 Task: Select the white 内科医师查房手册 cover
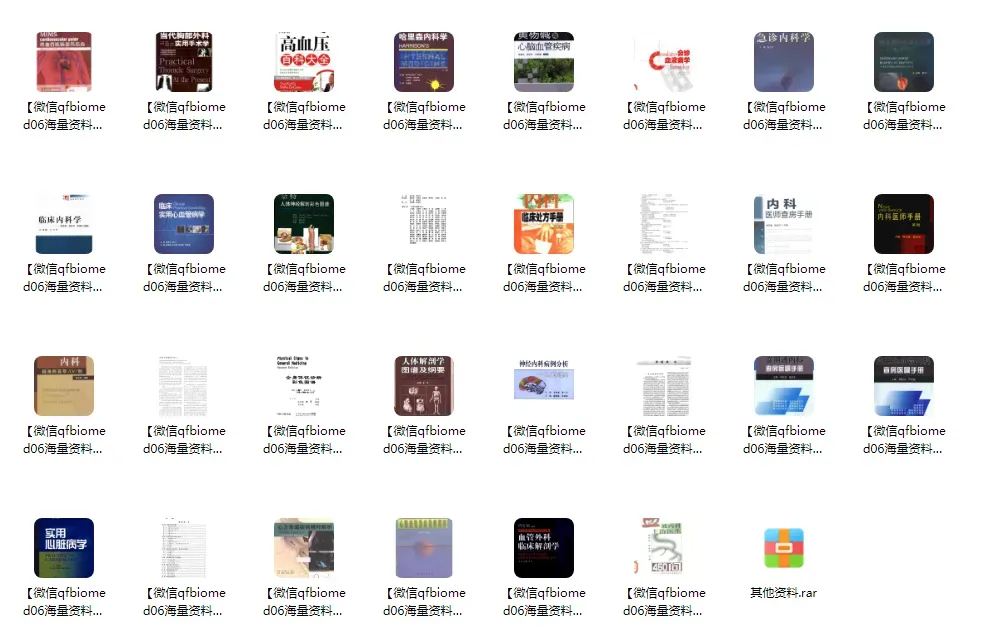784,224
